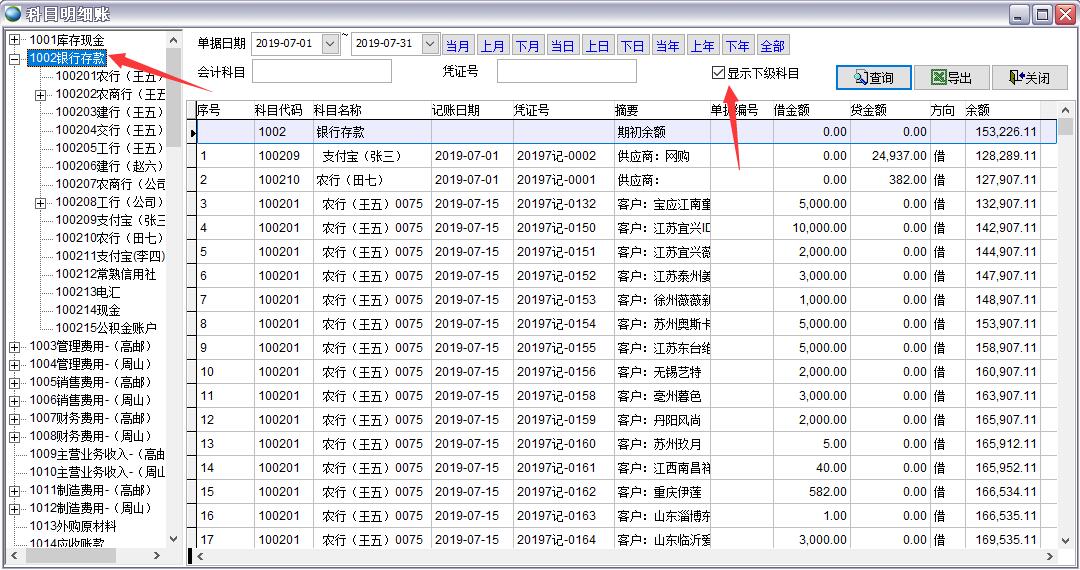Expand the 1001库存现金 tree node
The image size is (1080, 570).
15,40
